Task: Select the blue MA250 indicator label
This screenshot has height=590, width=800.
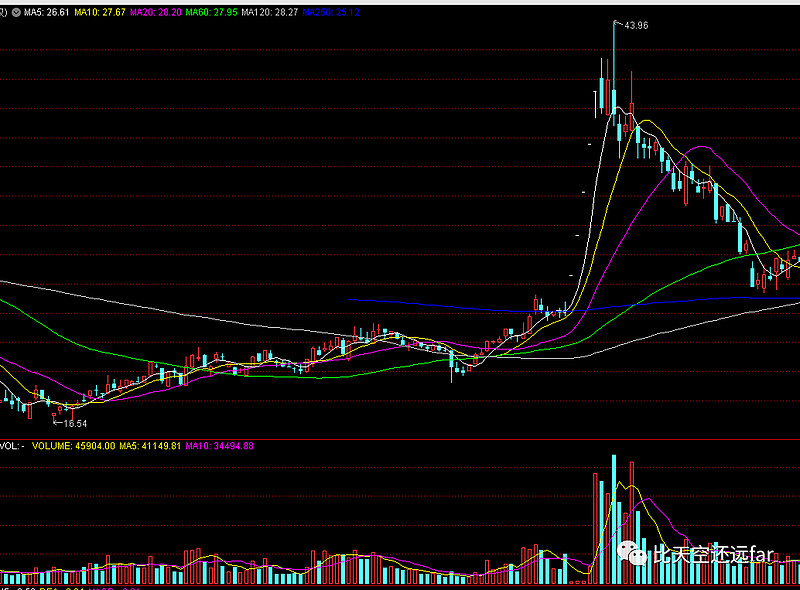Action: tap(333, 11)
